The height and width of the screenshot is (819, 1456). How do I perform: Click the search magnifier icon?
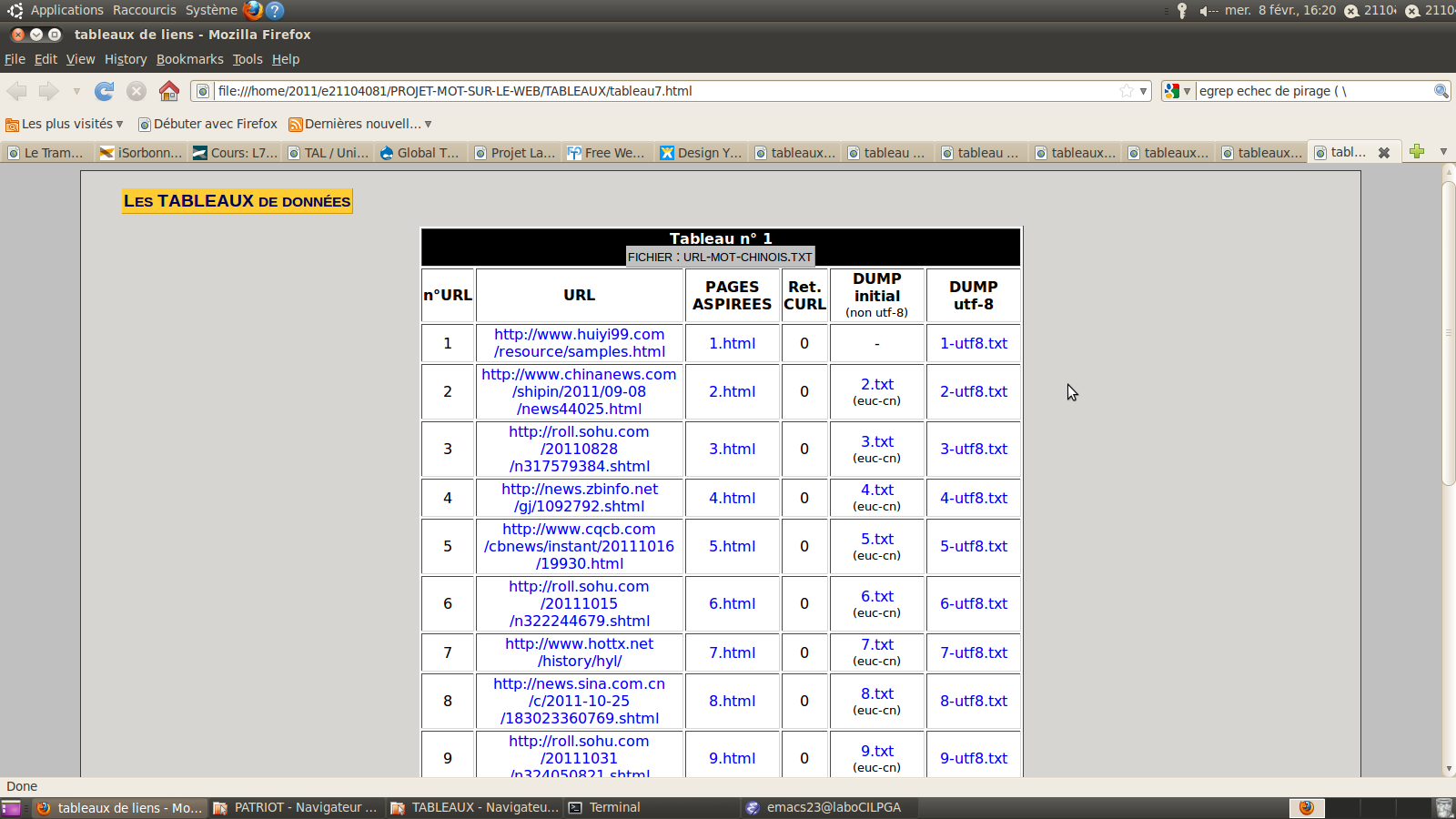point(1441,91)
